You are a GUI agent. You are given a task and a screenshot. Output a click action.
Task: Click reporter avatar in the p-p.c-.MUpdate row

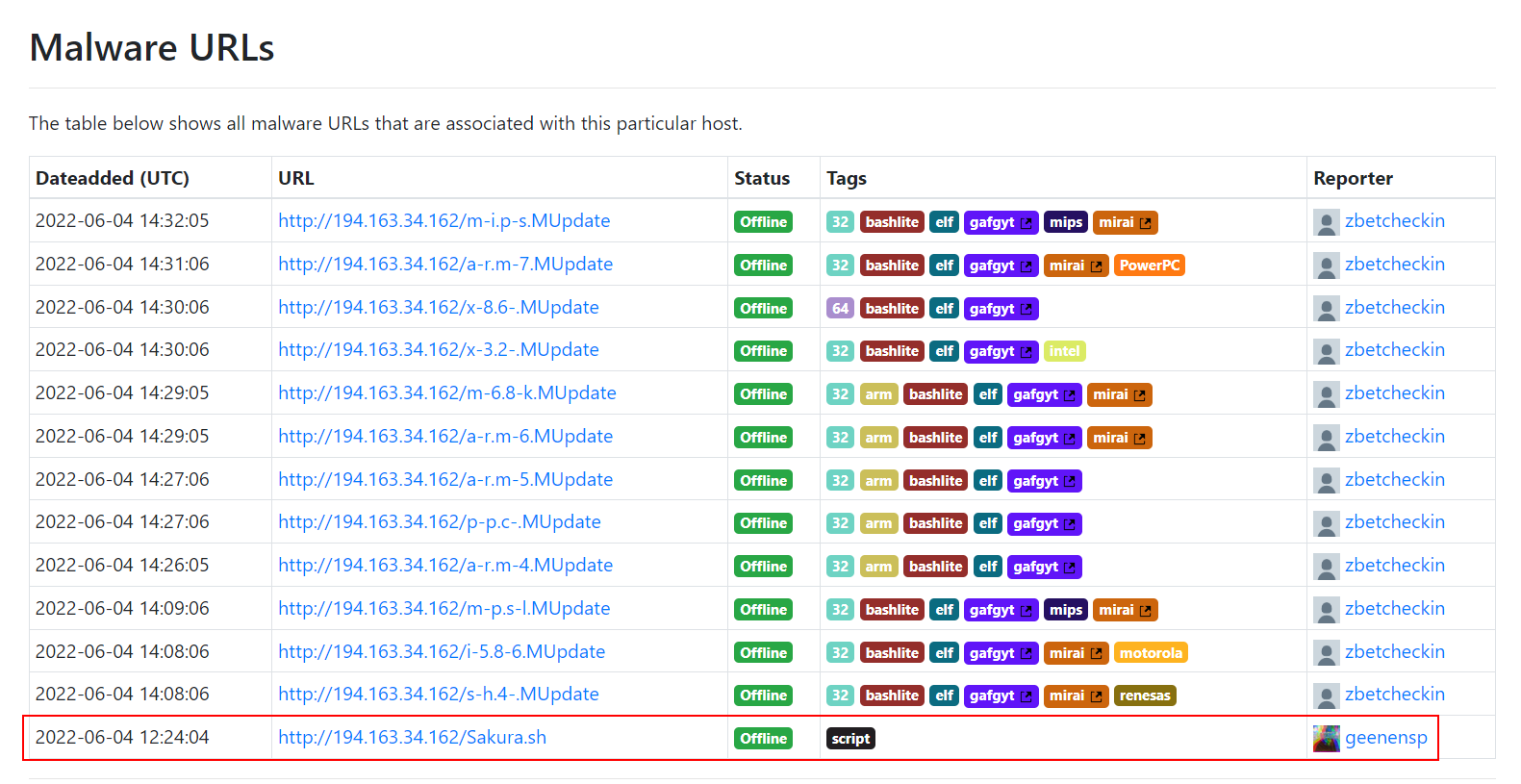click(1327, 523)
